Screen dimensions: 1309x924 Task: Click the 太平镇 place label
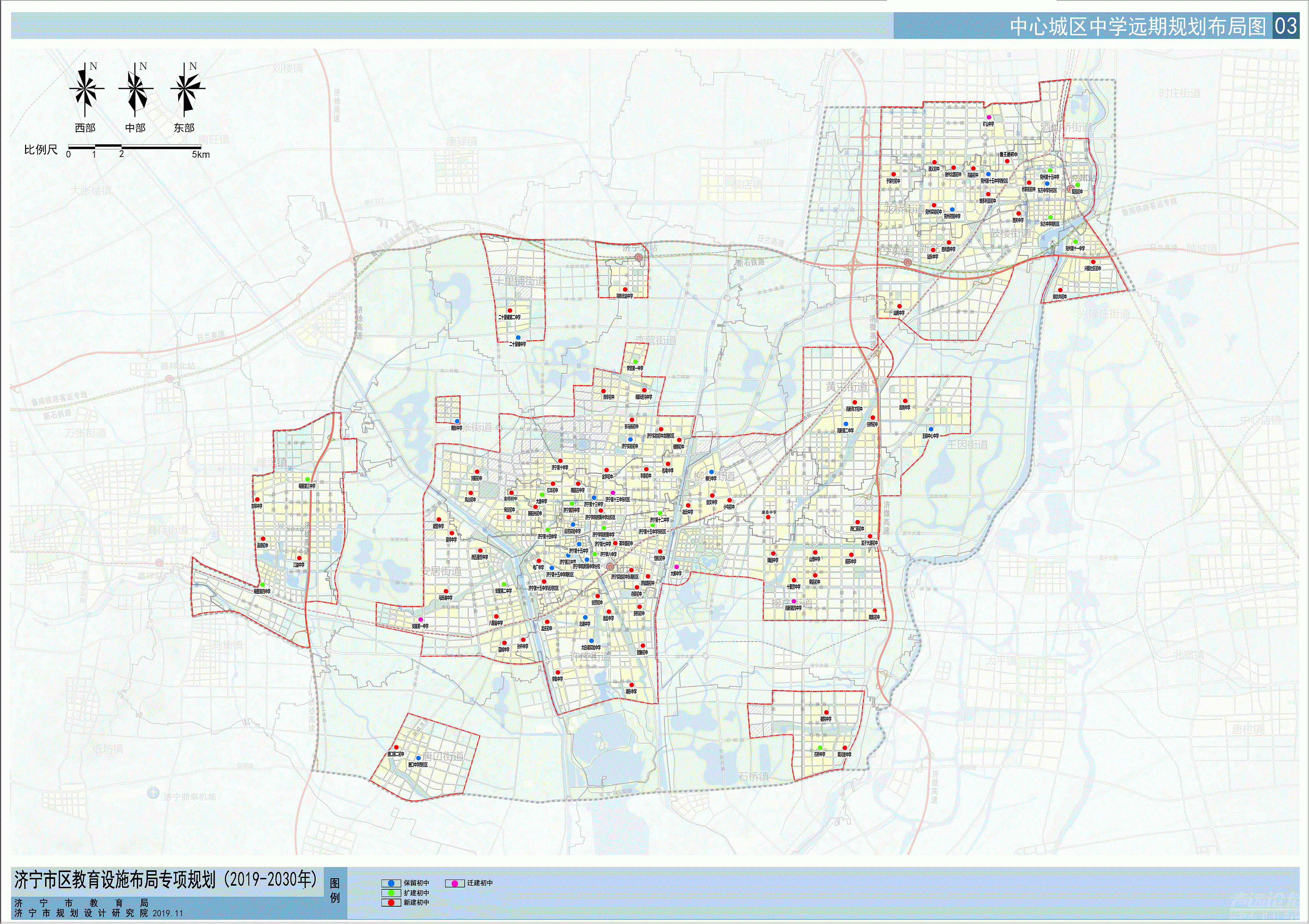[x=1001, y=661]
